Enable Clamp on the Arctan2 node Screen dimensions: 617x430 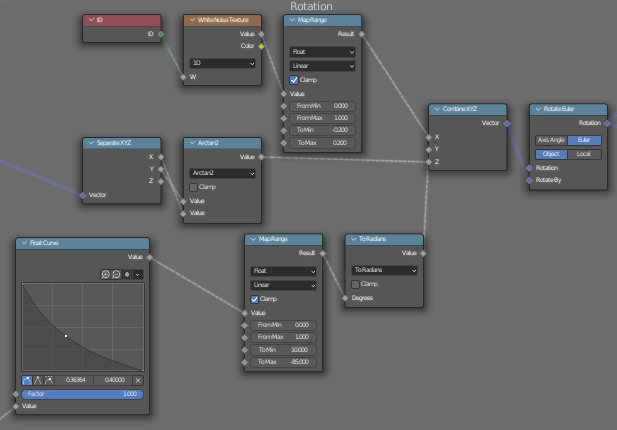[x=194, y=186]
